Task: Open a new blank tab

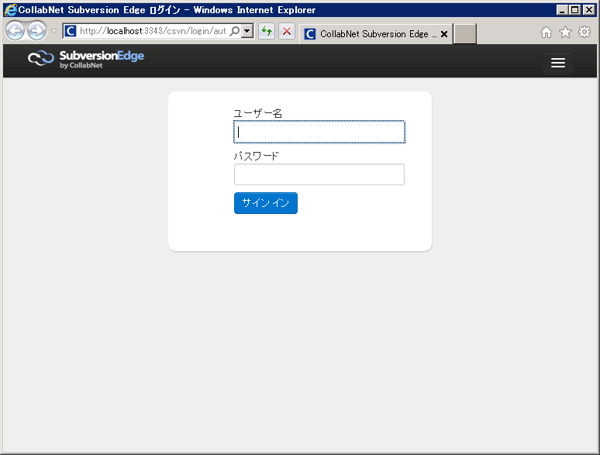Action: pos(465,34)
